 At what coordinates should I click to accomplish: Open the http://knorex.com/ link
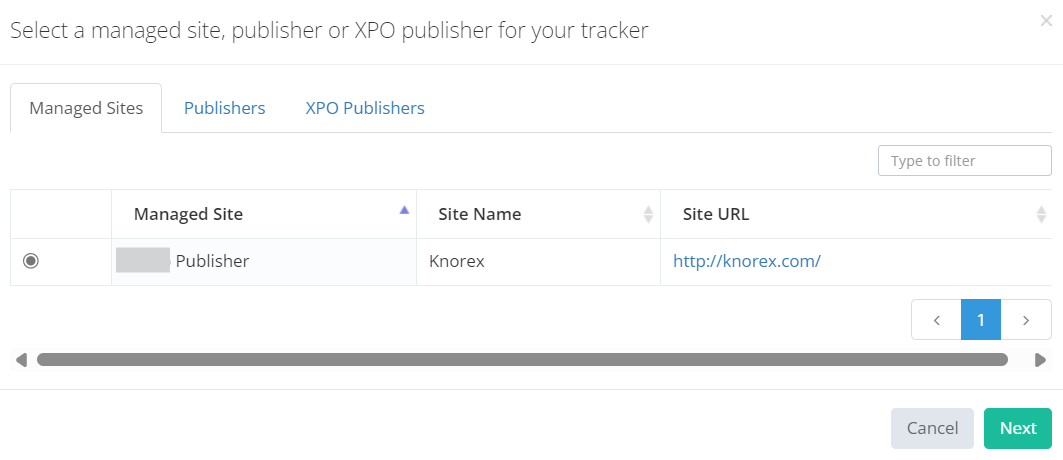point(746,261)
